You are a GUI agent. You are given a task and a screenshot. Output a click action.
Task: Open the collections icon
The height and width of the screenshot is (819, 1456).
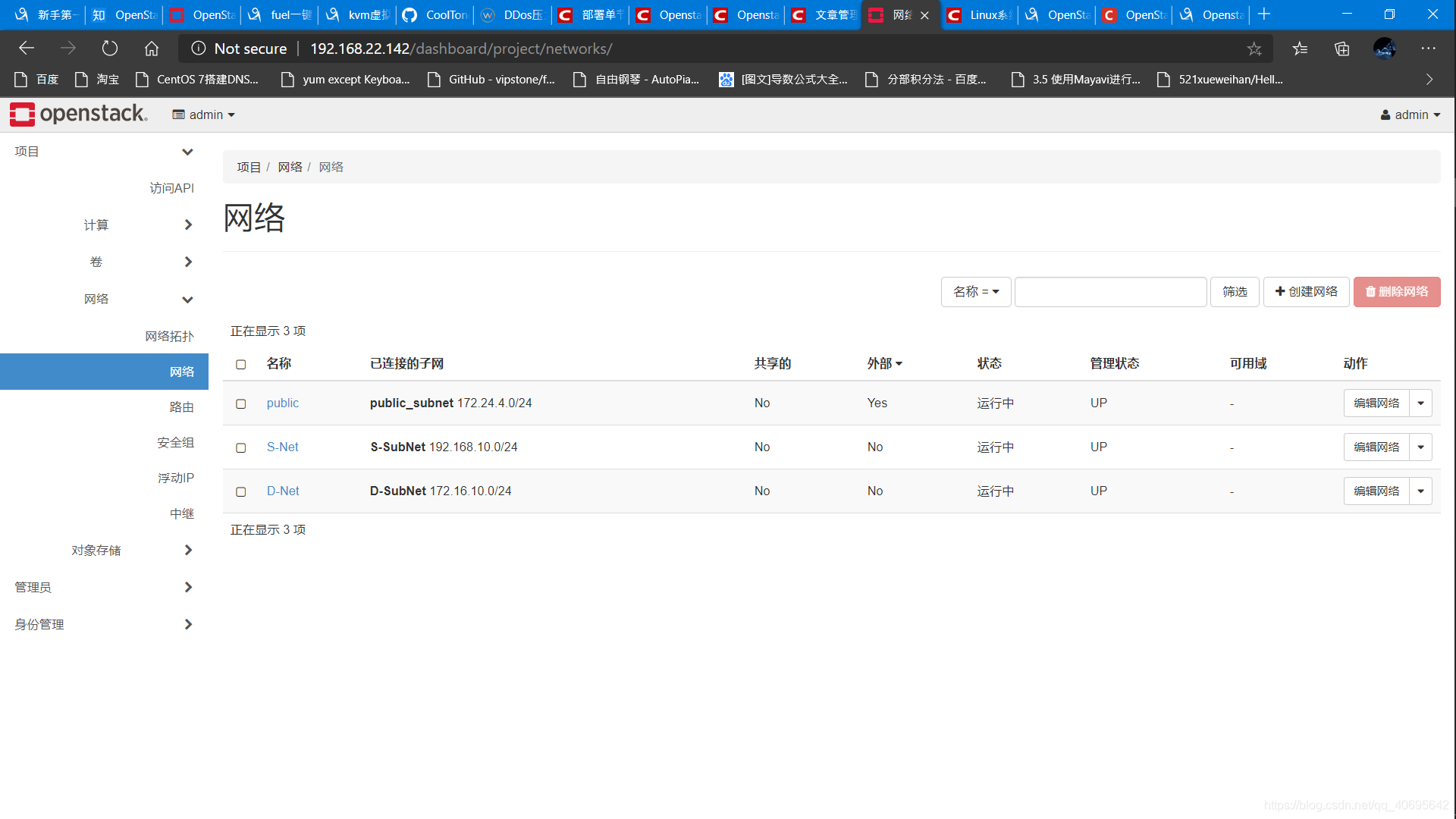click(x=1342, y=49)
